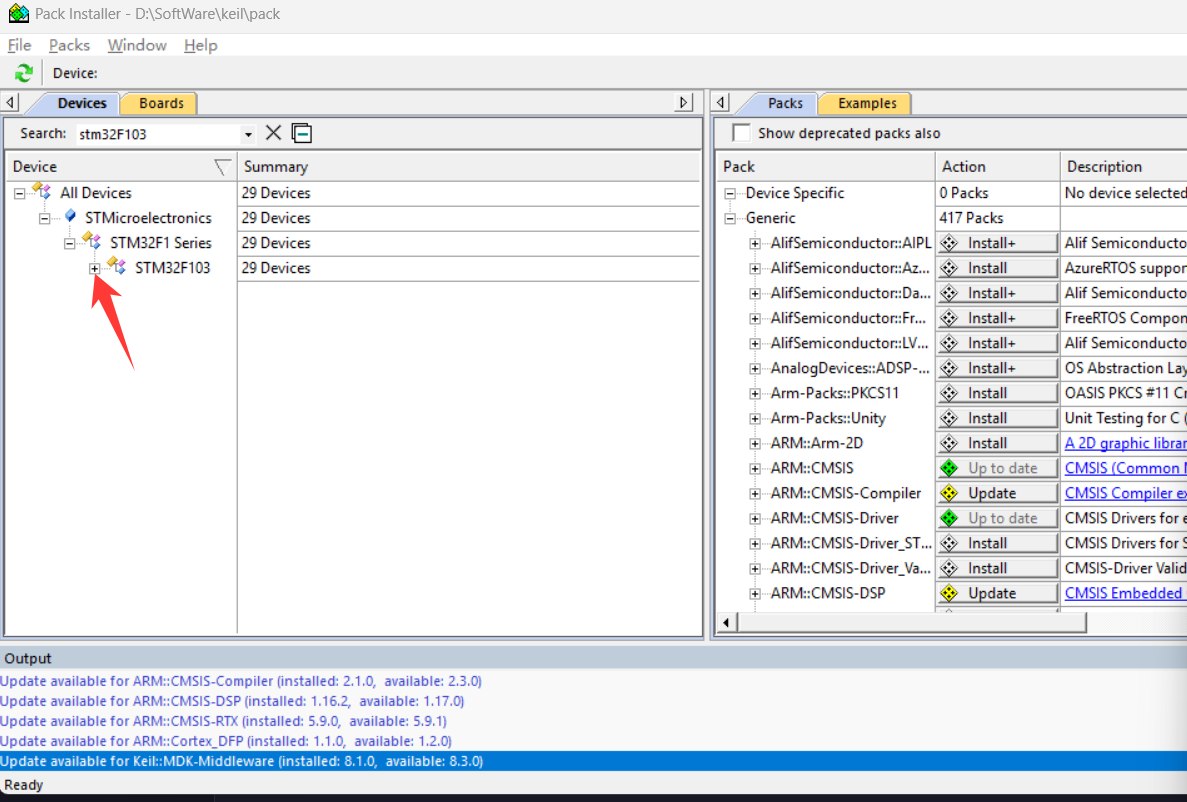Screen dimensions: 1187x802
Task: Collapse the Generic packs group
Action: click(730, 218)
